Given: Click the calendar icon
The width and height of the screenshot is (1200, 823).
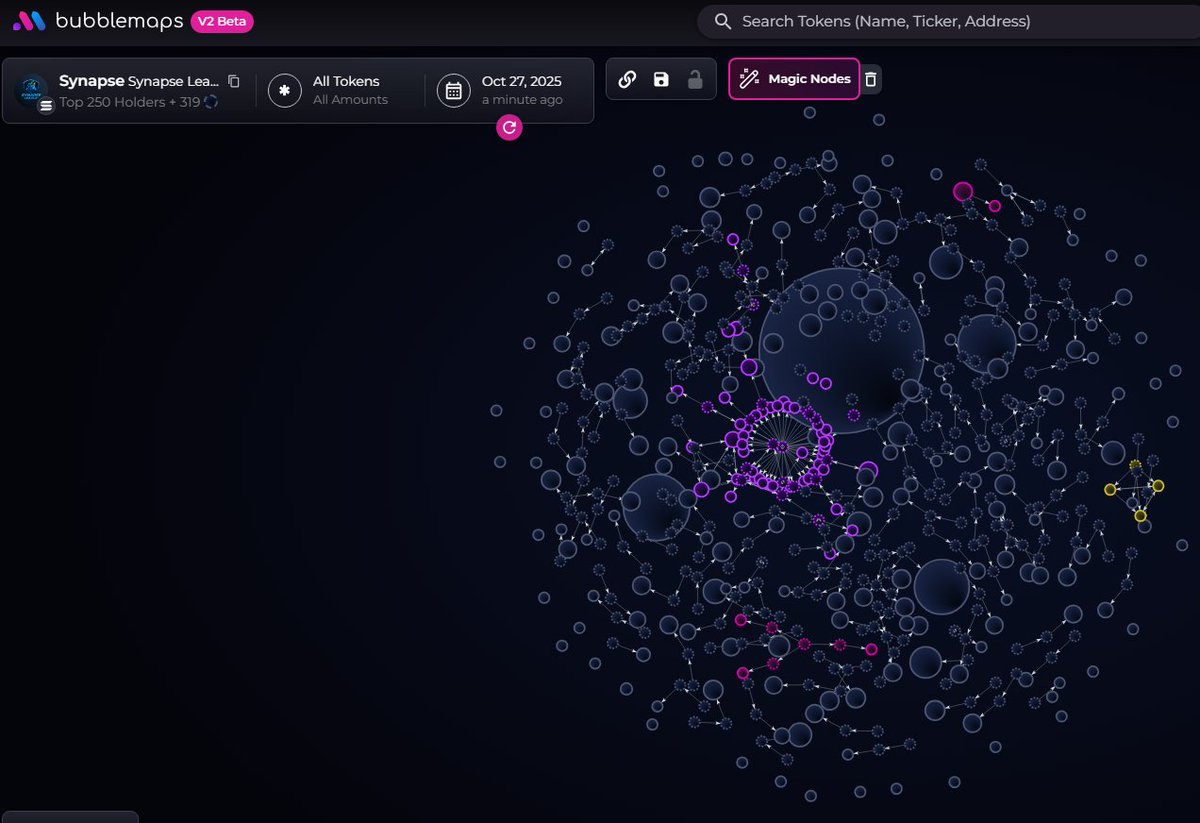Looking at the screenshot, I should (x=453, y=90).
